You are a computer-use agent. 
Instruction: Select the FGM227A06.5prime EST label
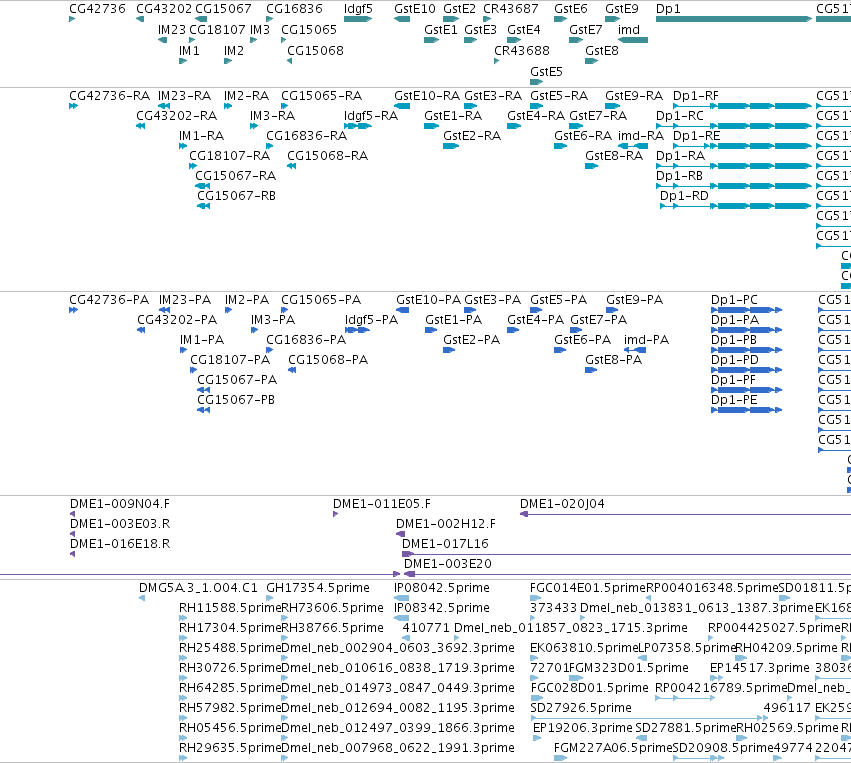tap(613, 748)
